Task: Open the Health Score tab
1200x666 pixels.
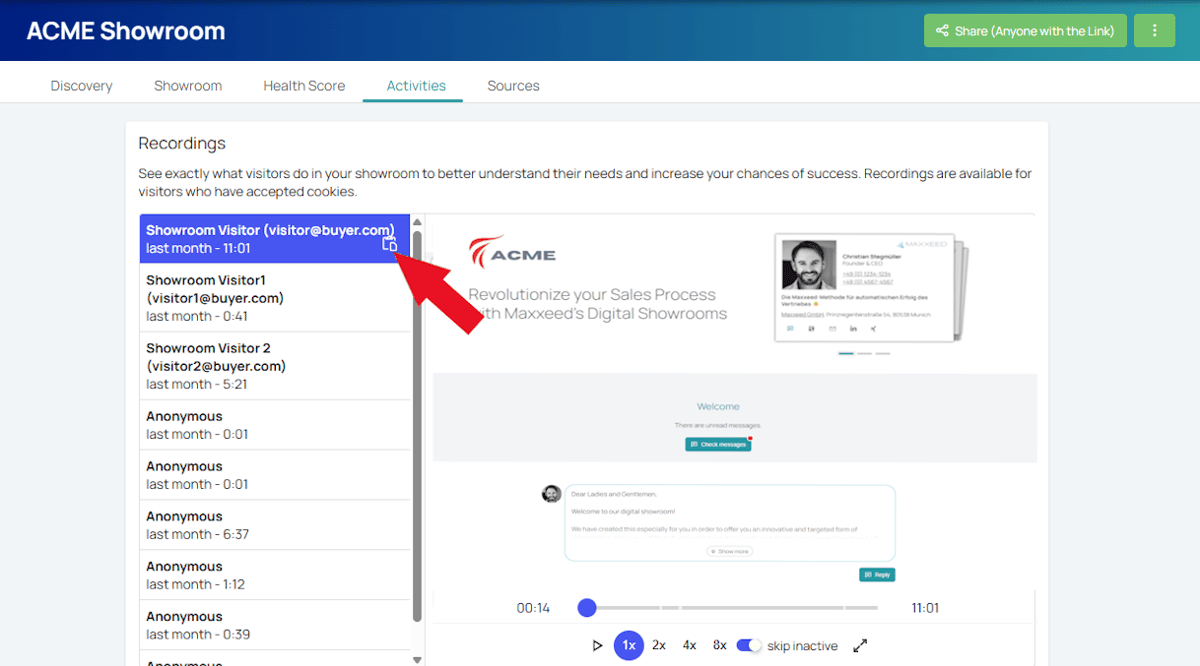Action: pos(304,86)
